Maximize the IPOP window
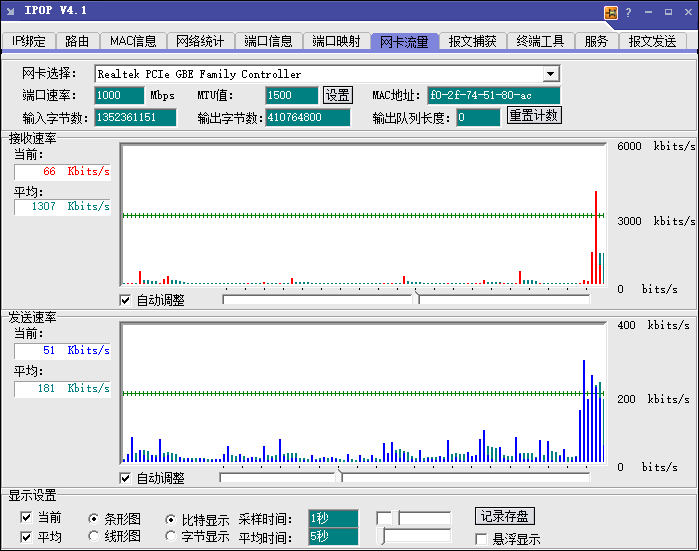The height and width of the screenshot is (551, 699). tap(668, 13)
